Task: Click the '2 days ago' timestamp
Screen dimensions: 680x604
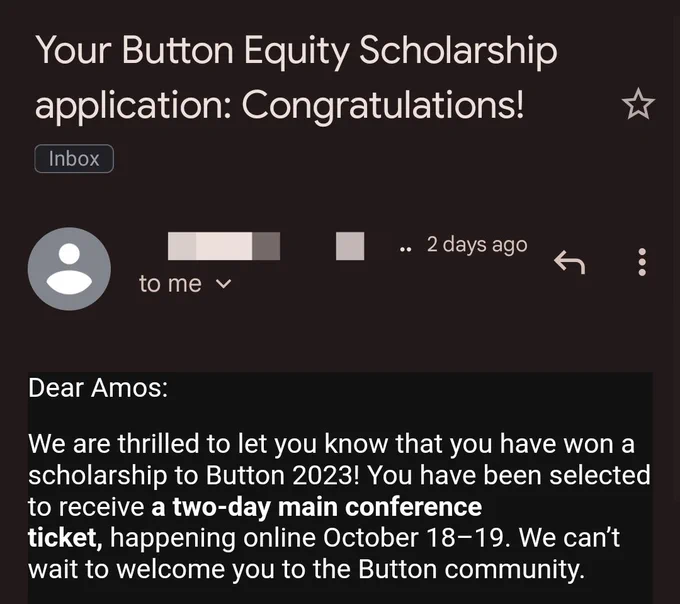Action: click(477, 245)
